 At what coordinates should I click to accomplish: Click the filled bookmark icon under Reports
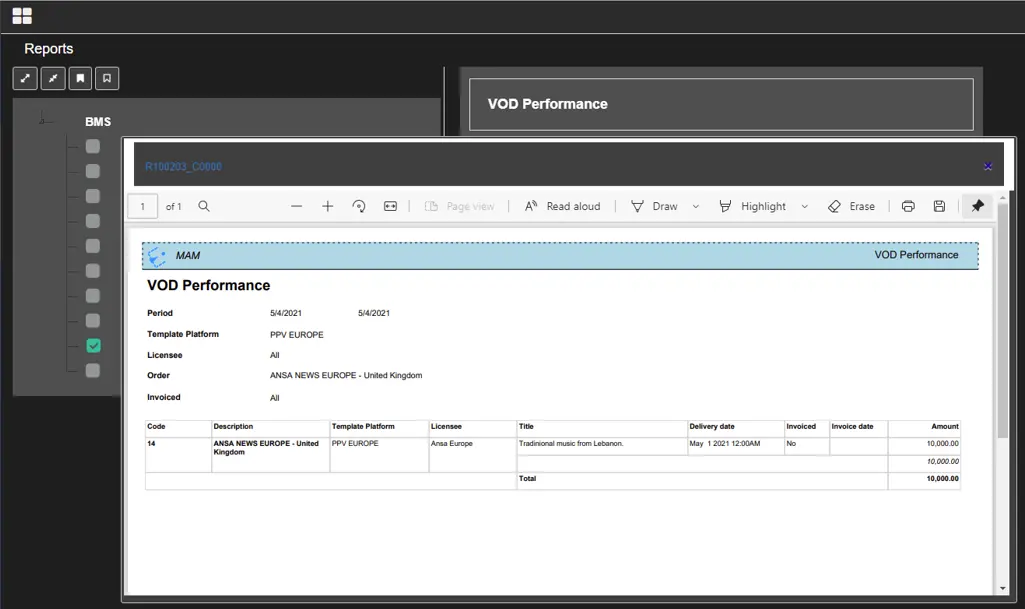coord(80,78)
